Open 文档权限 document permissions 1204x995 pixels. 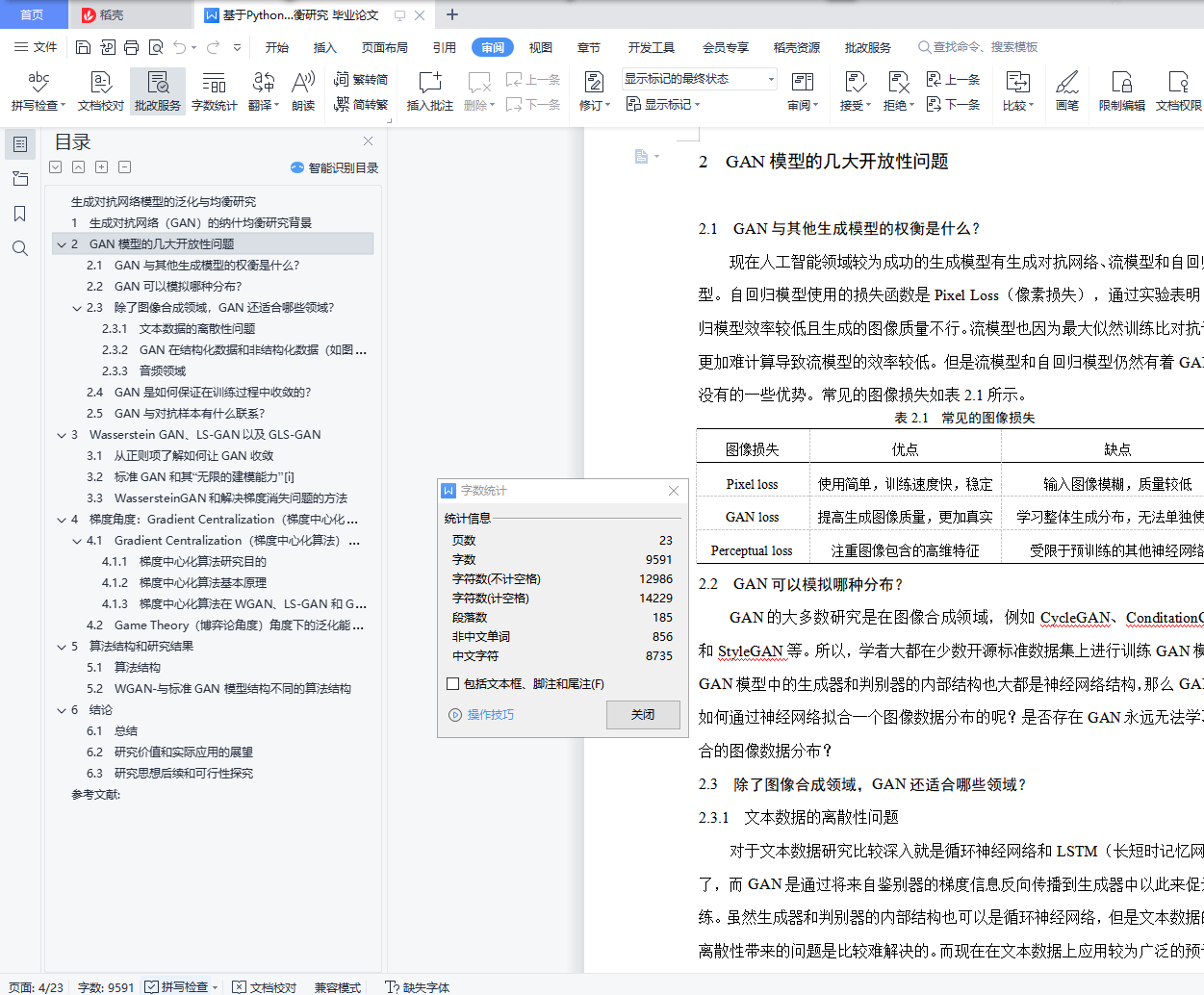1179,91
